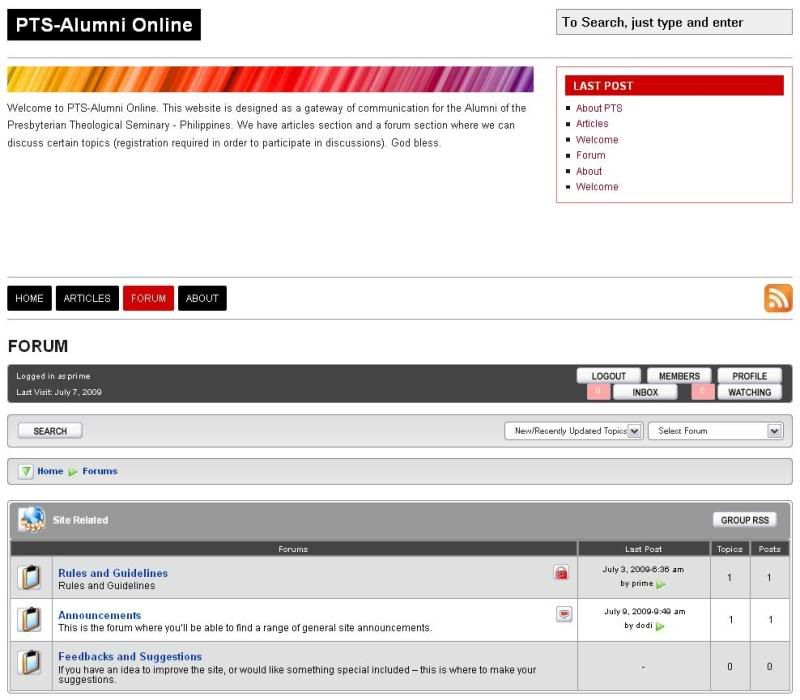The height and width of the screenshot is (700, 800).
Task: Click the clipboard icon beside Feedbacks and Suggestions
Action: pos(30,662)
